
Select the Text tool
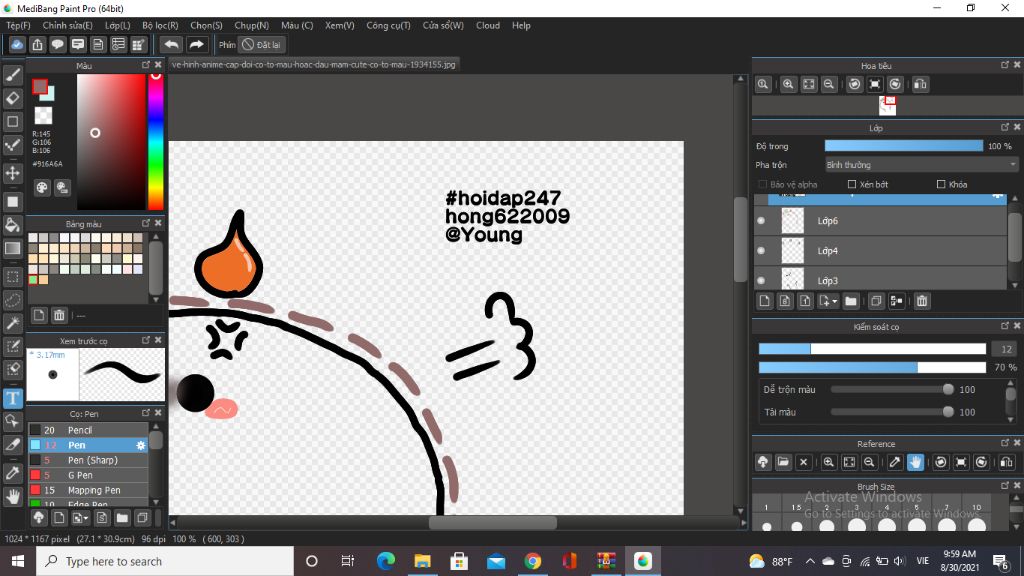point(12,398)
